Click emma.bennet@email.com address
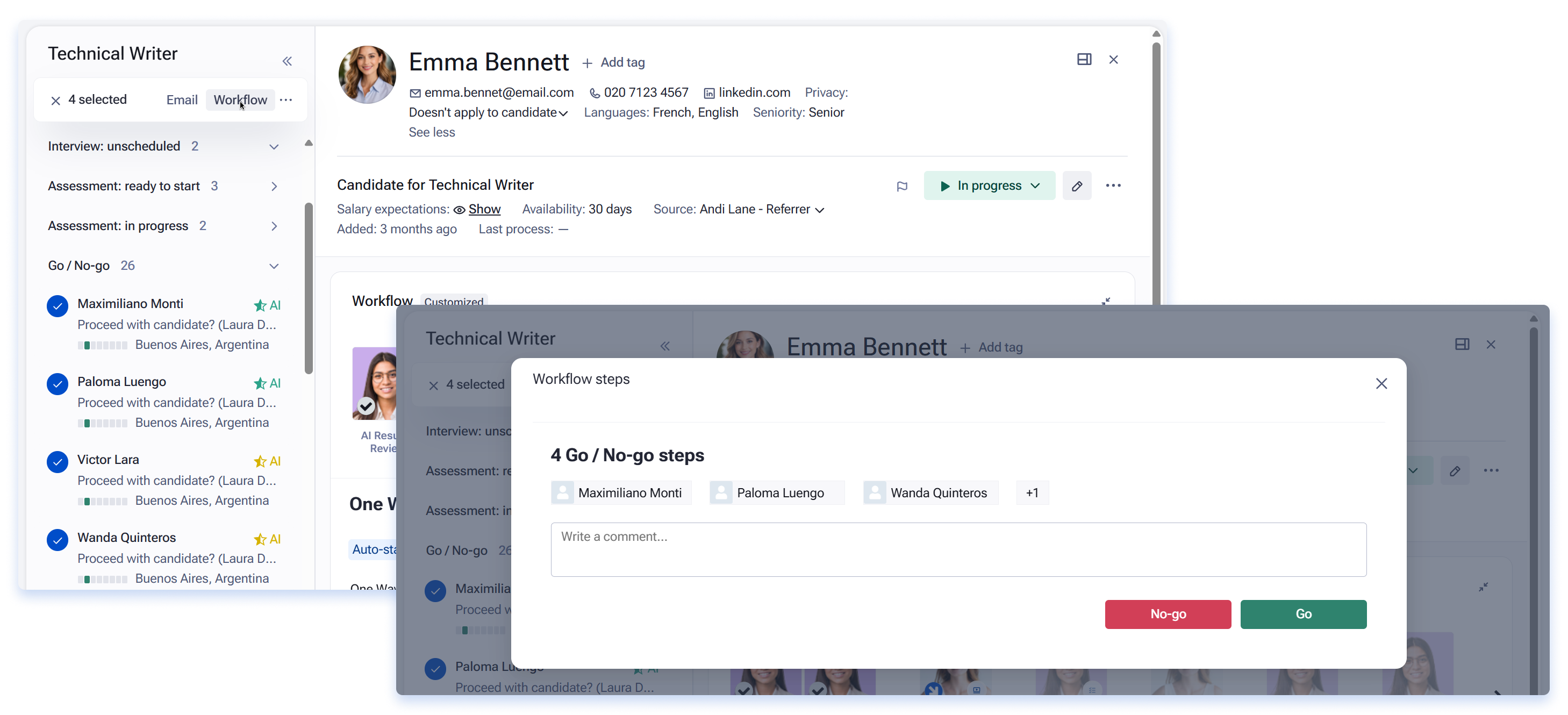Viewport: 1568px width, 715px height. [x=498, y=92]
